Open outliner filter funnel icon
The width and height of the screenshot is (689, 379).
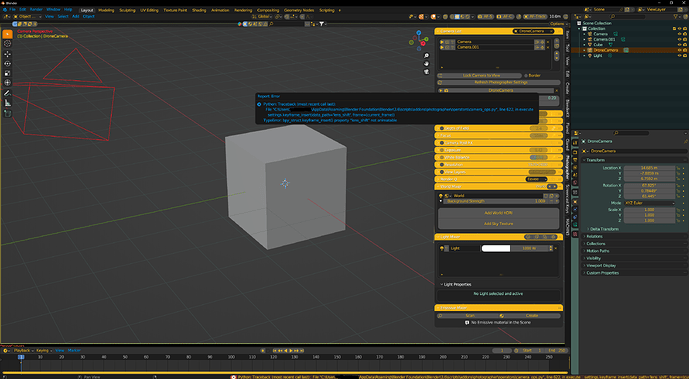(676, 17)
